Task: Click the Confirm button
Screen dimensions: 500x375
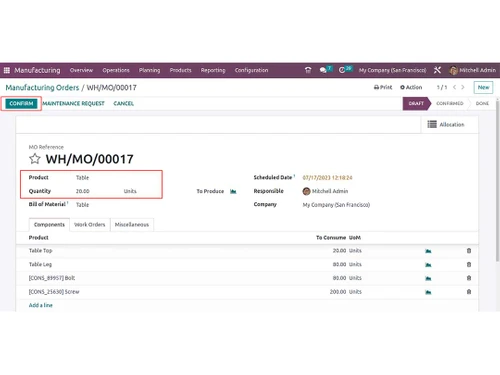Action: click(x=21, y=104)
